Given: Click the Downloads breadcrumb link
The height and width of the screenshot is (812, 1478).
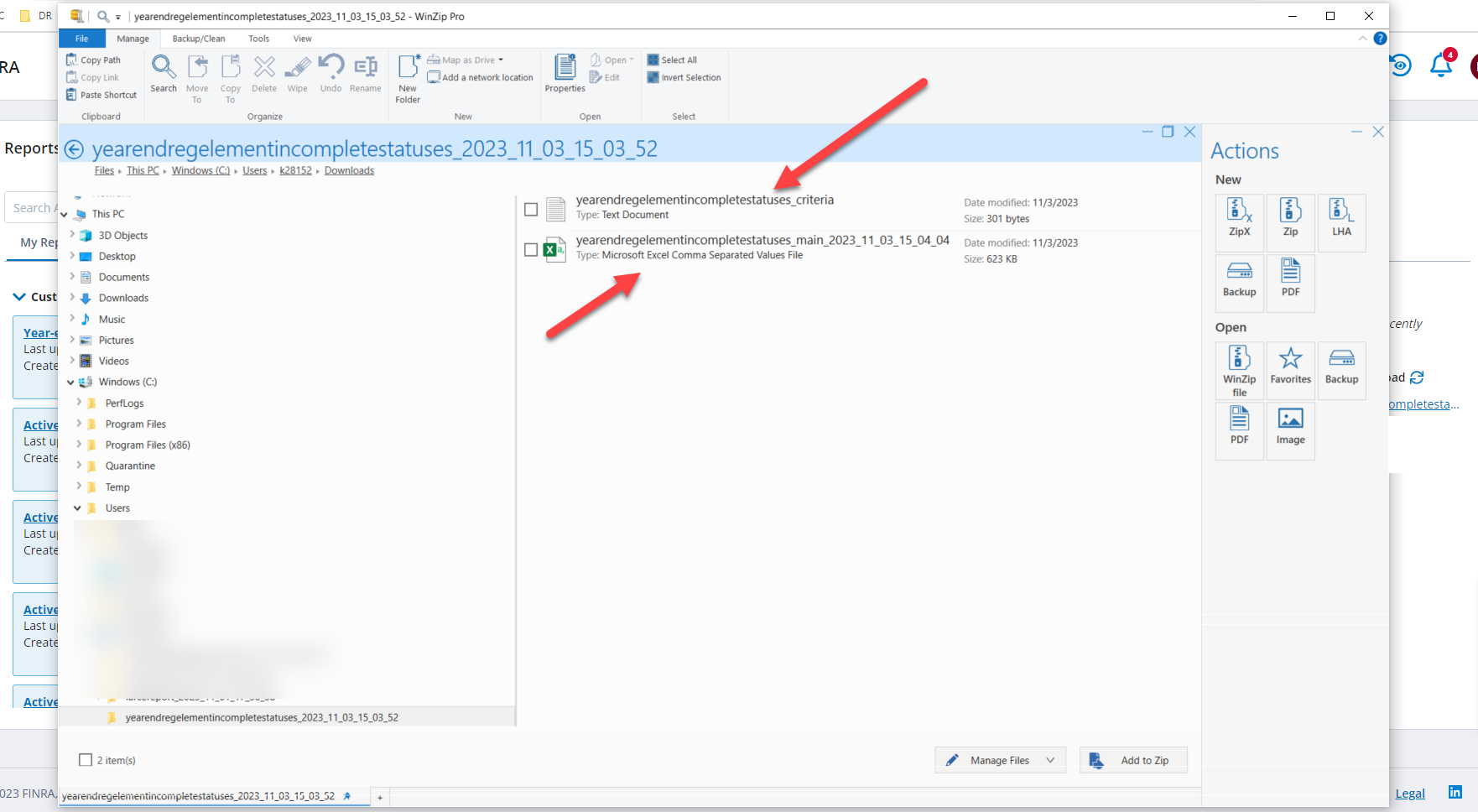Looking at the screenshot, I should pyautogui.click(x=349, y=170).
